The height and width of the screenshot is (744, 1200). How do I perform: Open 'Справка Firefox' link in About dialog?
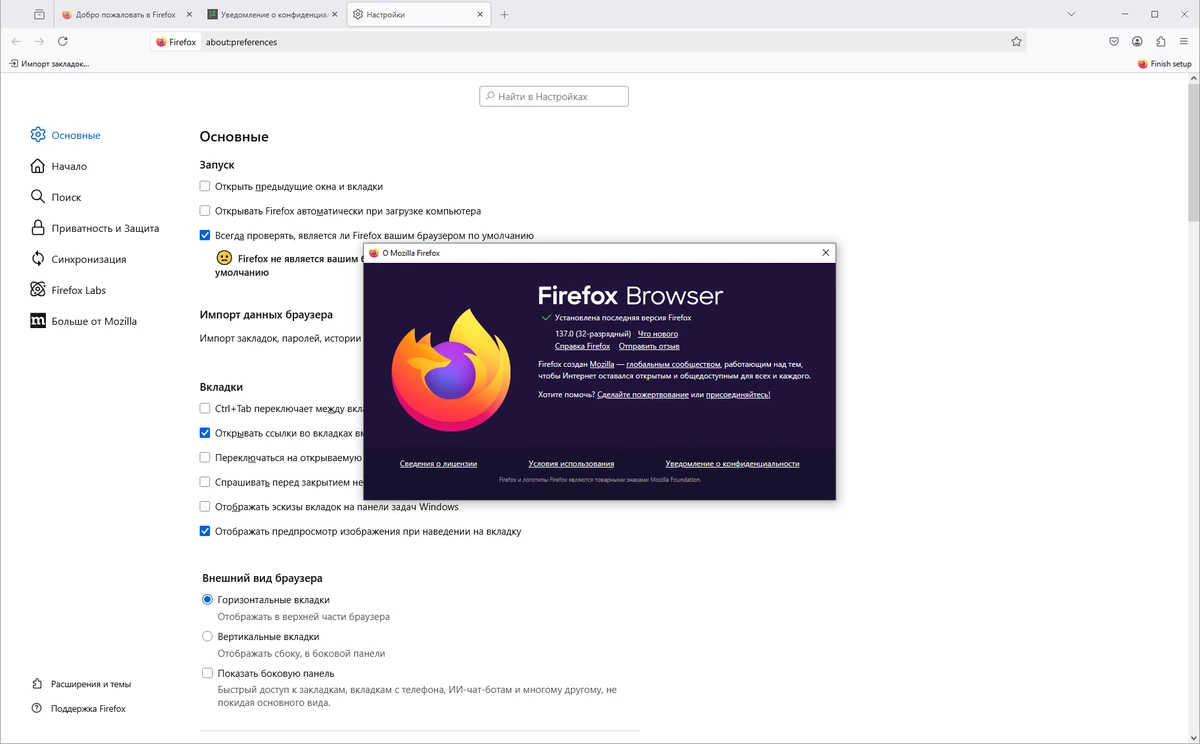pos(582,346)
